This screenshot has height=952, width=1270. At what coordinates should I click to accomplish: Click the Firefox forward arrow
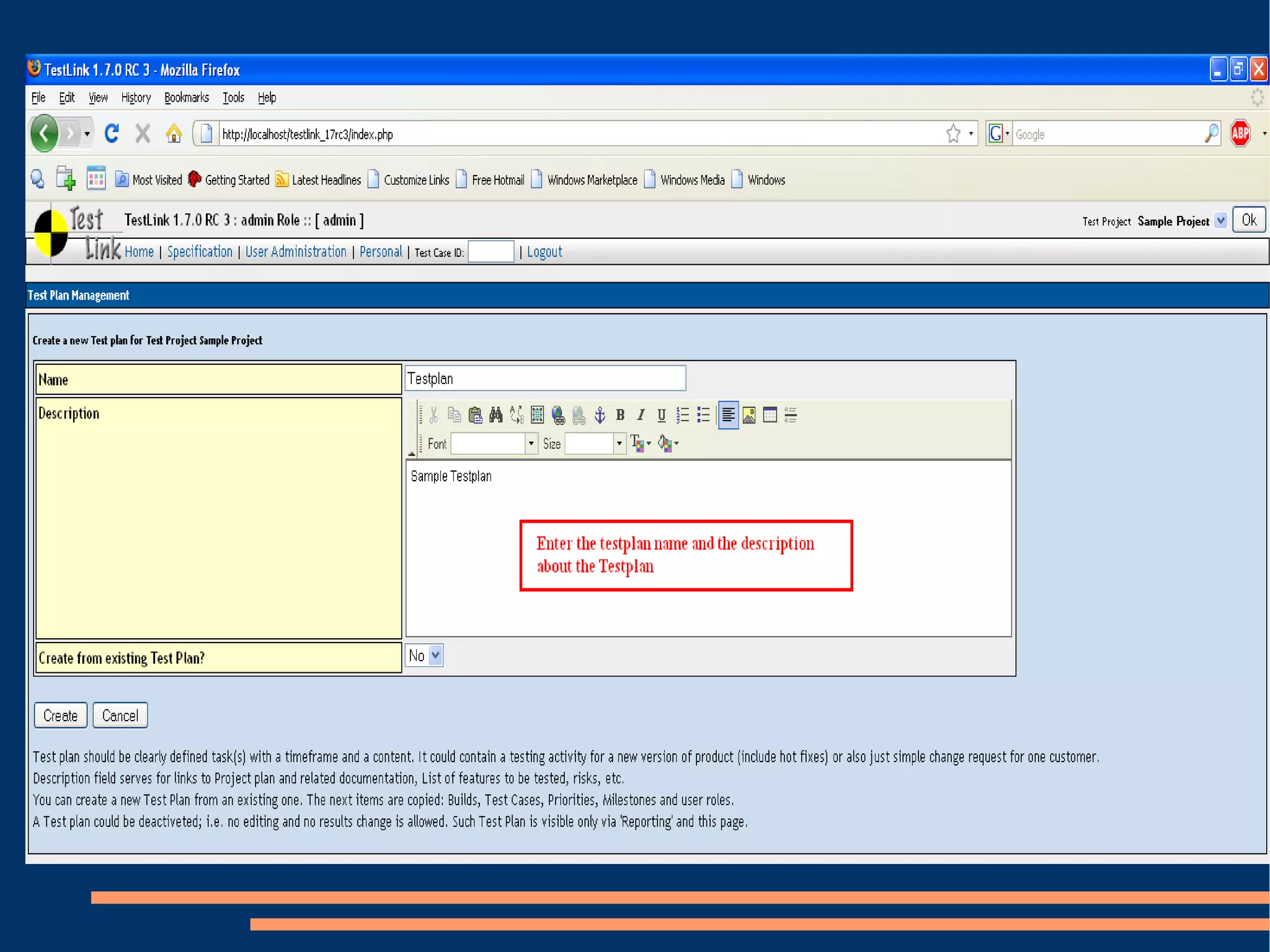coord(70,133)
